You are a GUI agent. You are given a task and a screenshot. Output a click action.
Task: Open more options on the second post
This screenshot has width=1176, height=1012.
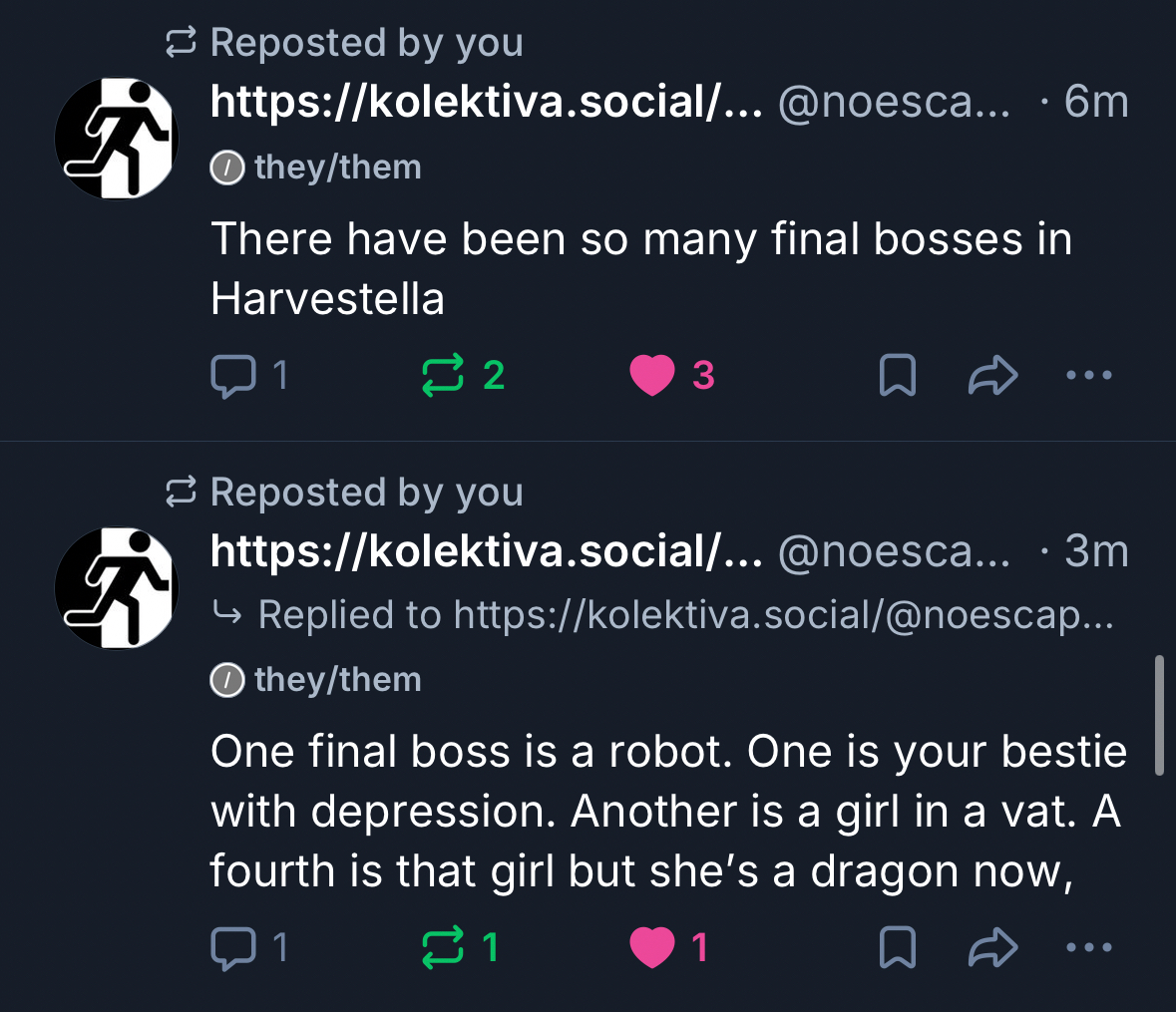click(1088, 947)
